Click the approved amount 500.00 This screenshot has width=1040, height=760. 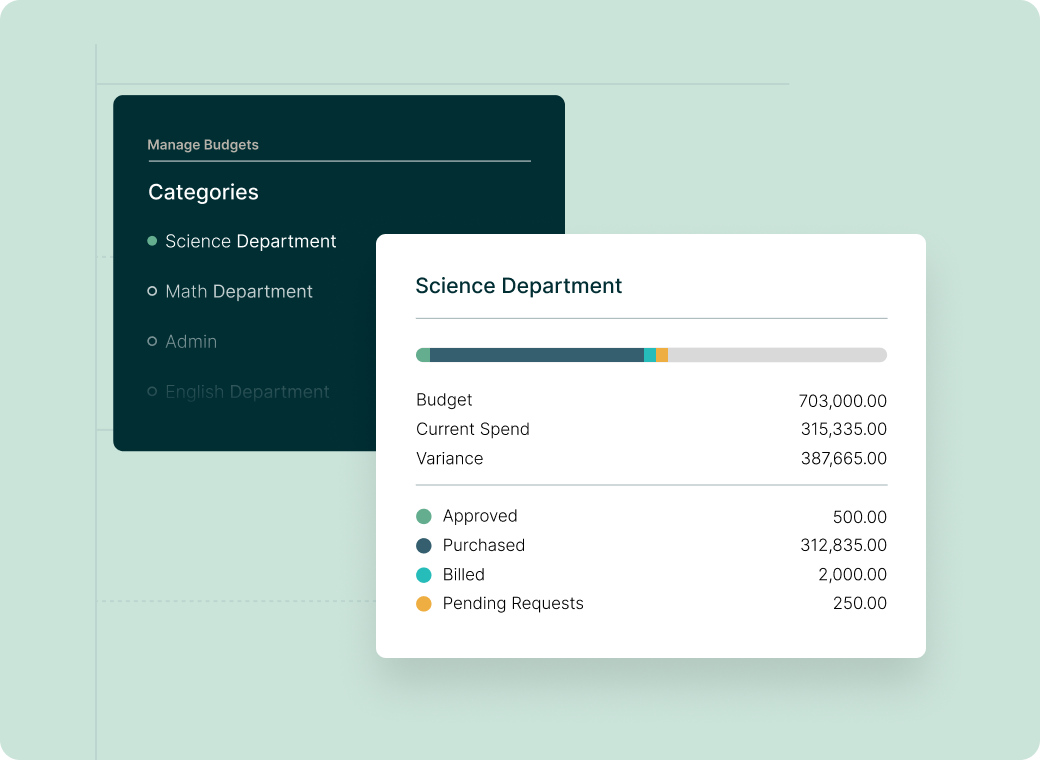click(x=860, y=517)
